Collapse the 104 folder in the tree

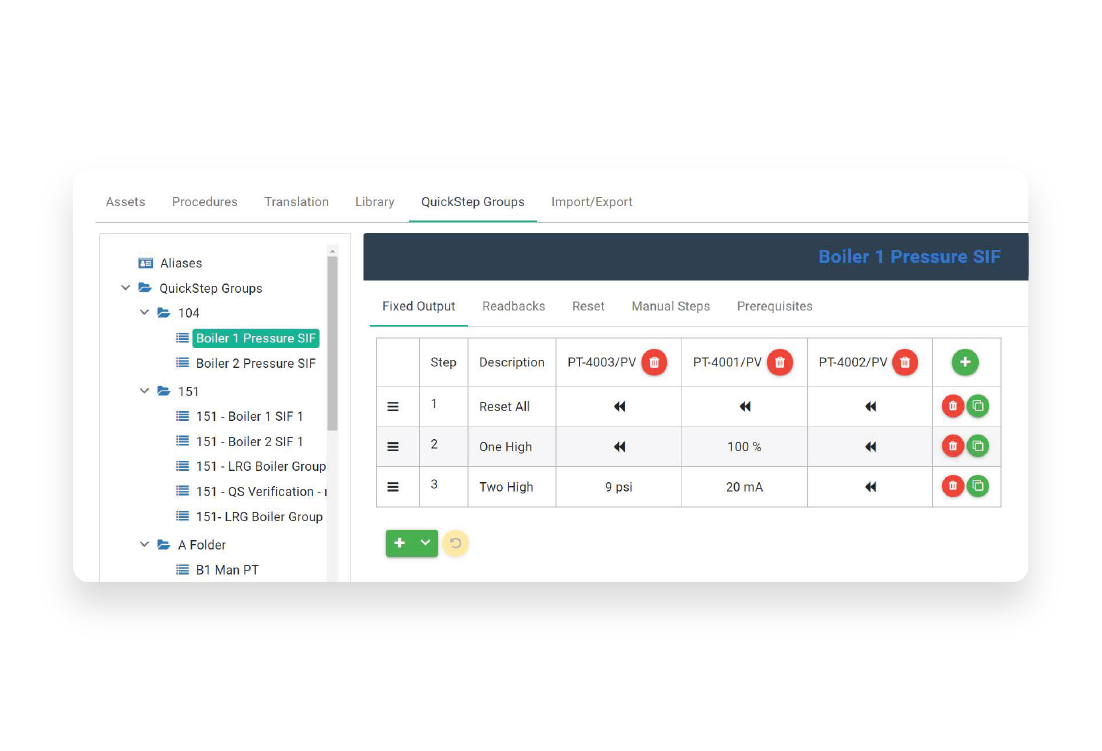(x=142, y=312)
